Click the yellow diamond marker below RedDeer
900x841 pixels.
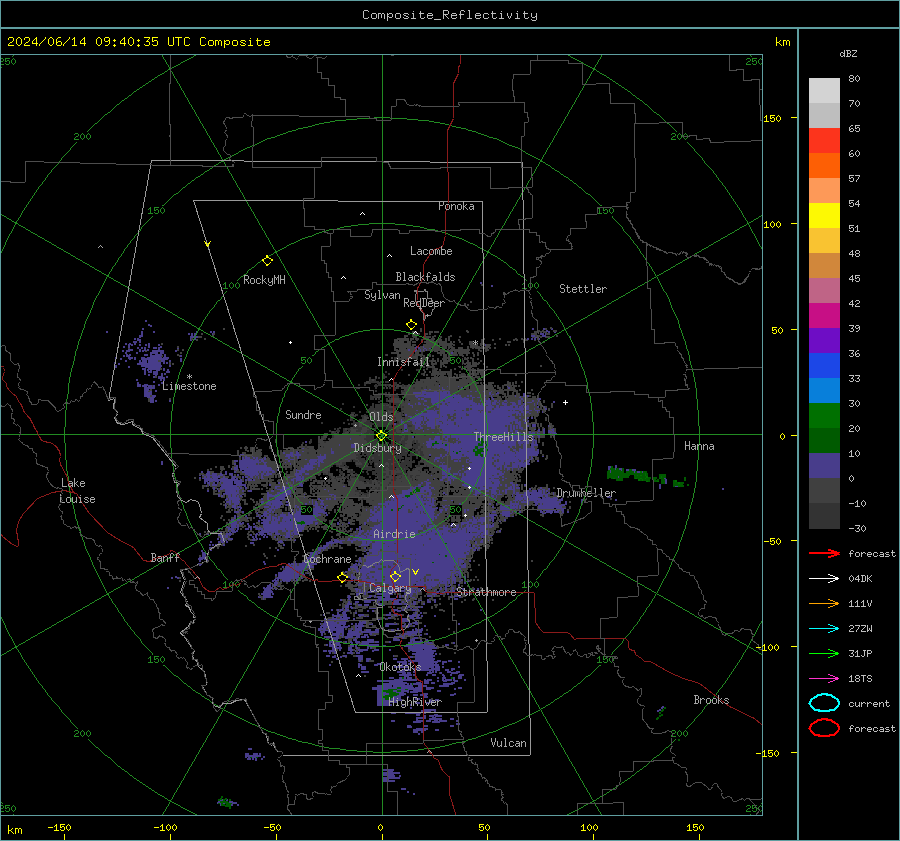pyautogui.click(x=411, y=325)
